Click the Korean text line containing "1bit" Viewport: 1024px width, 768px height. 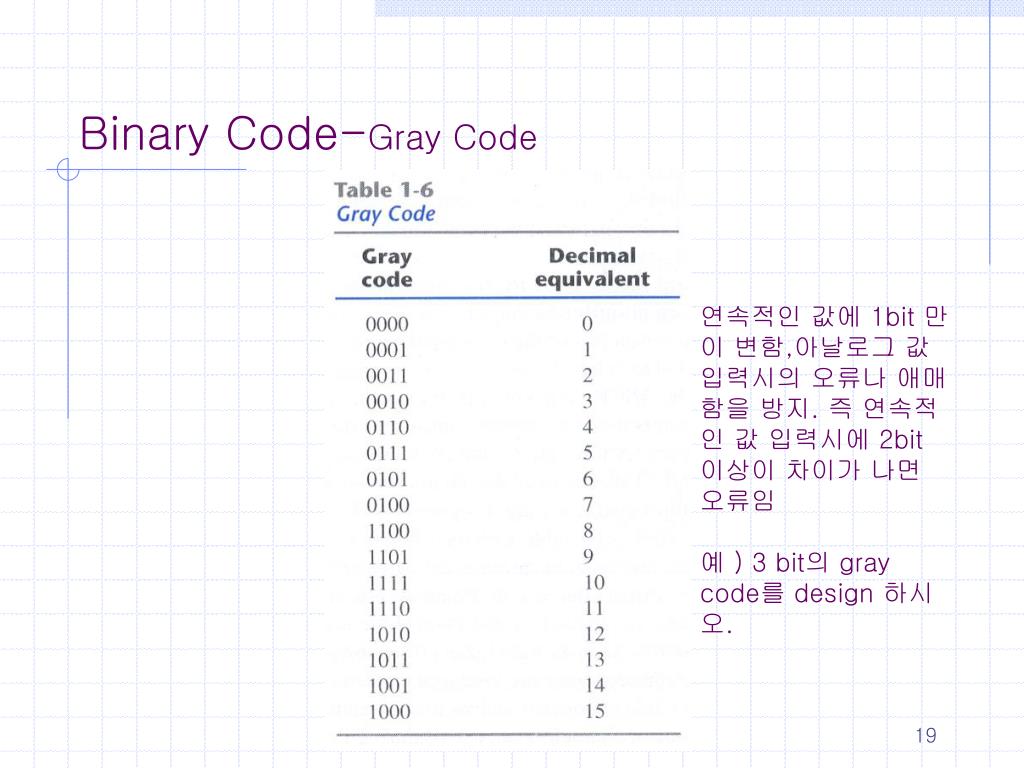[x=823, y=317]
